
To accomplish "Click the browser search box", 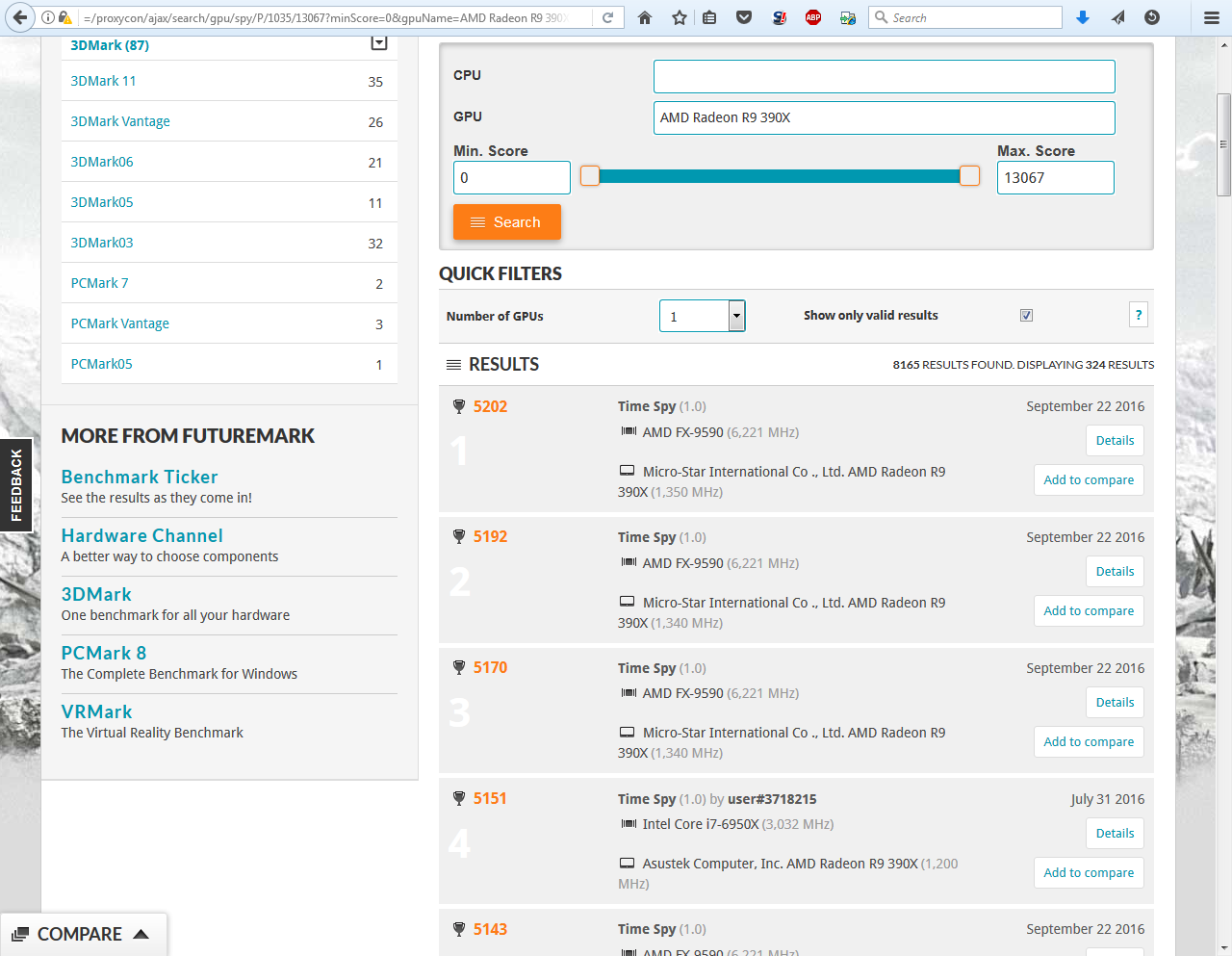I will click(x=965, y=17).
